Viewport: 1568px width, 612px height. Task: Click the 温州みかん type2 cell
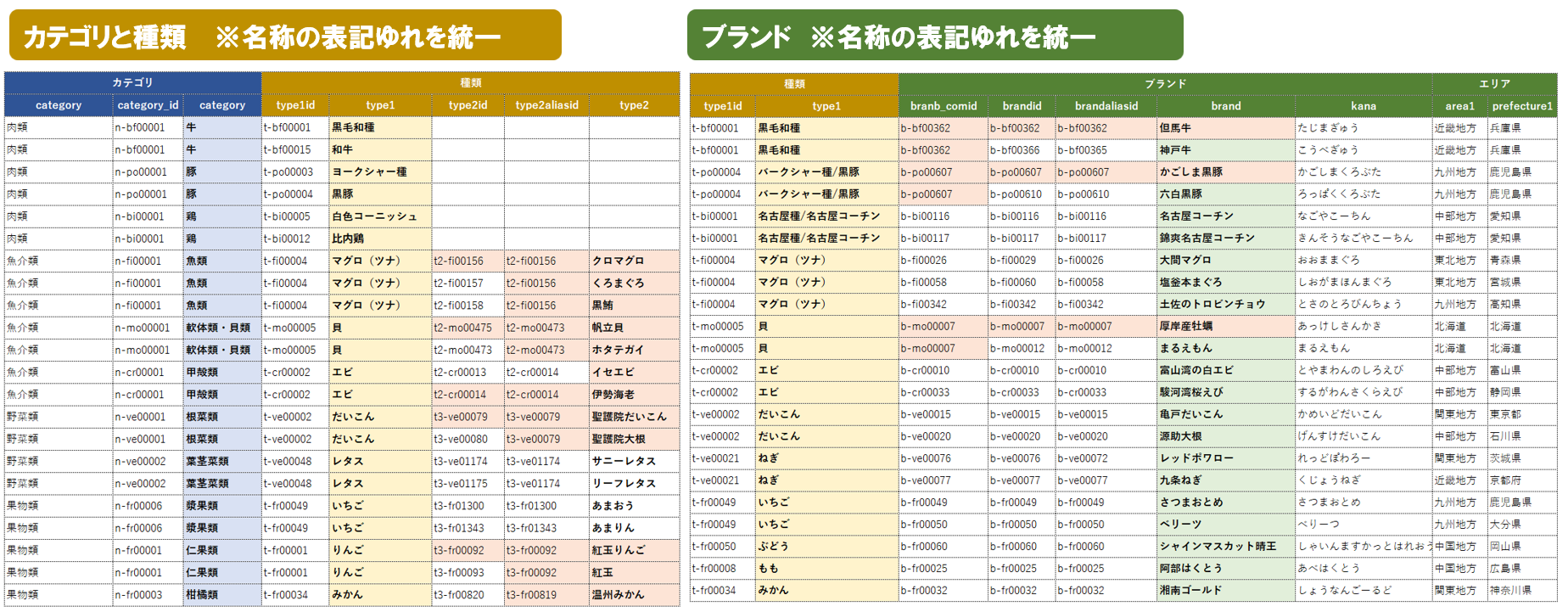pos(634,595)
